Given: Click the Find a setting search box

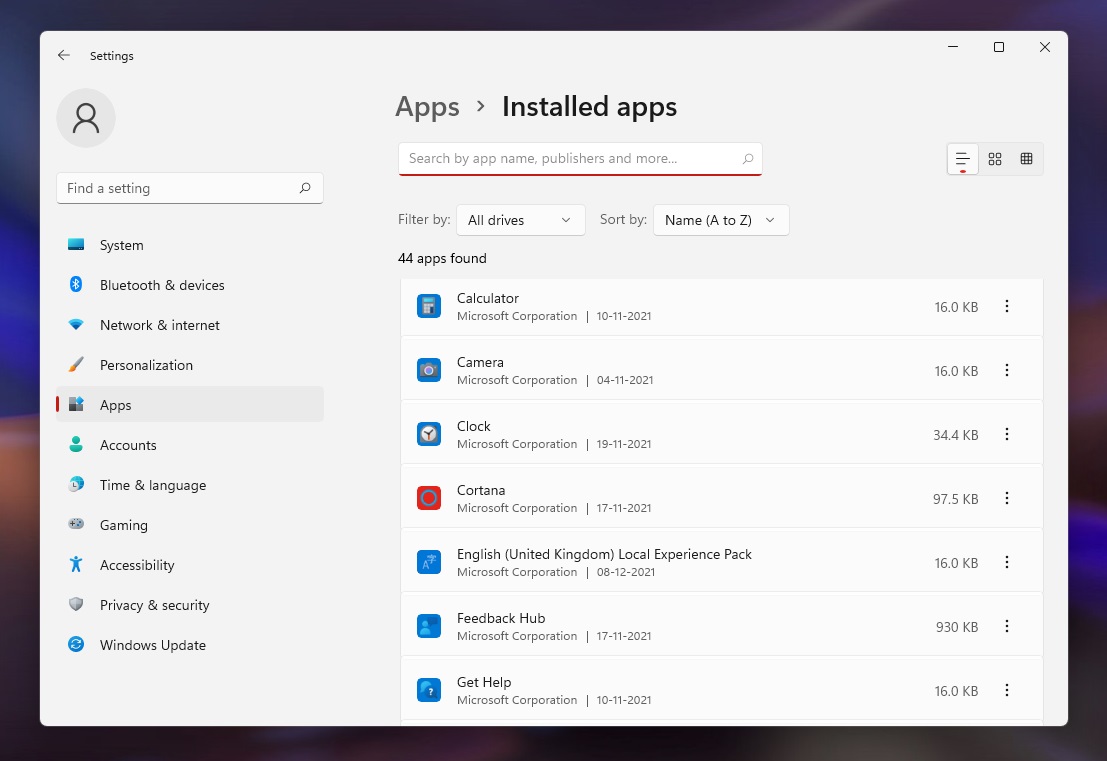Looking at the screenshot, I should [x=189, y=187].
